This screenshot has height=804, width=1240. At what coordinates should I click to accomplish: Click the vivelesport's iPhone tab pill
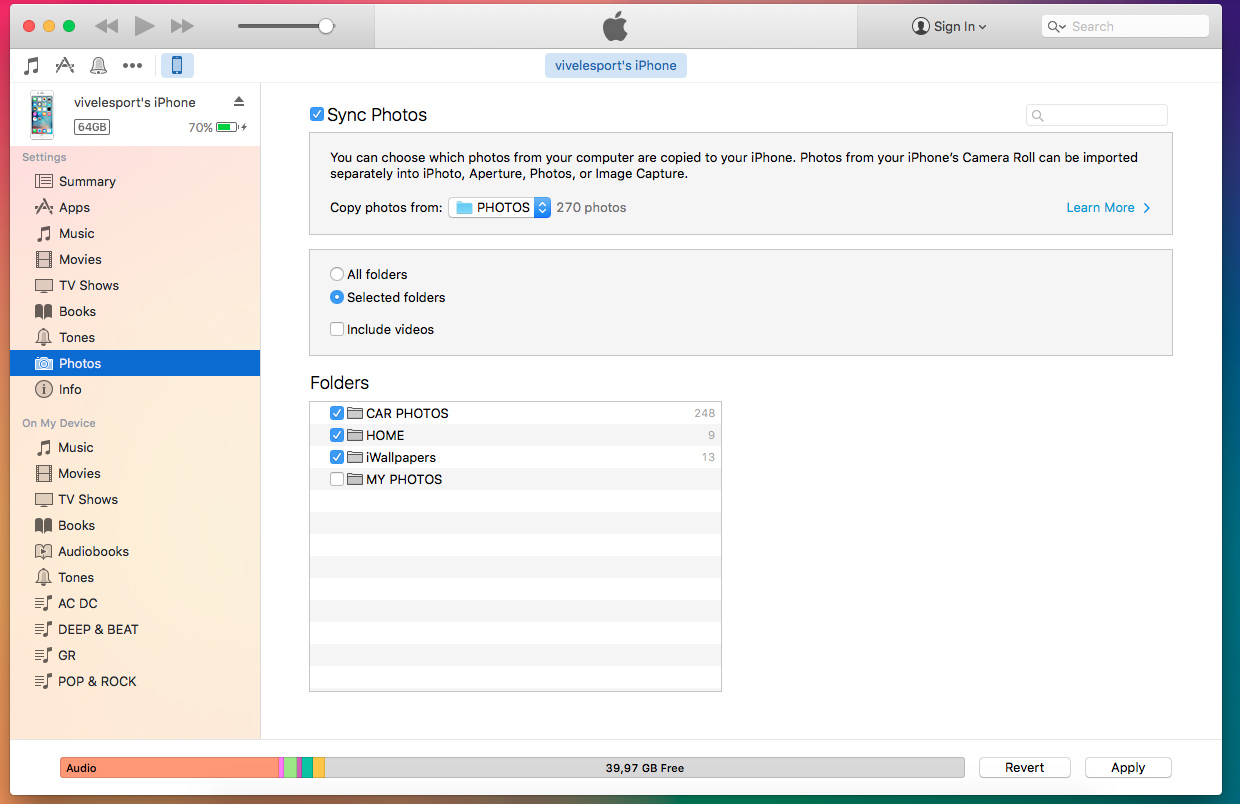coord(616,66)
